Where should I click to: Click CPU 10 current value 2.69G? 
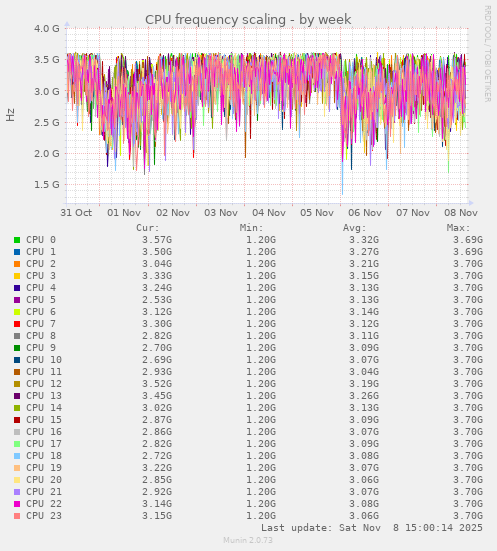(157, 360)
